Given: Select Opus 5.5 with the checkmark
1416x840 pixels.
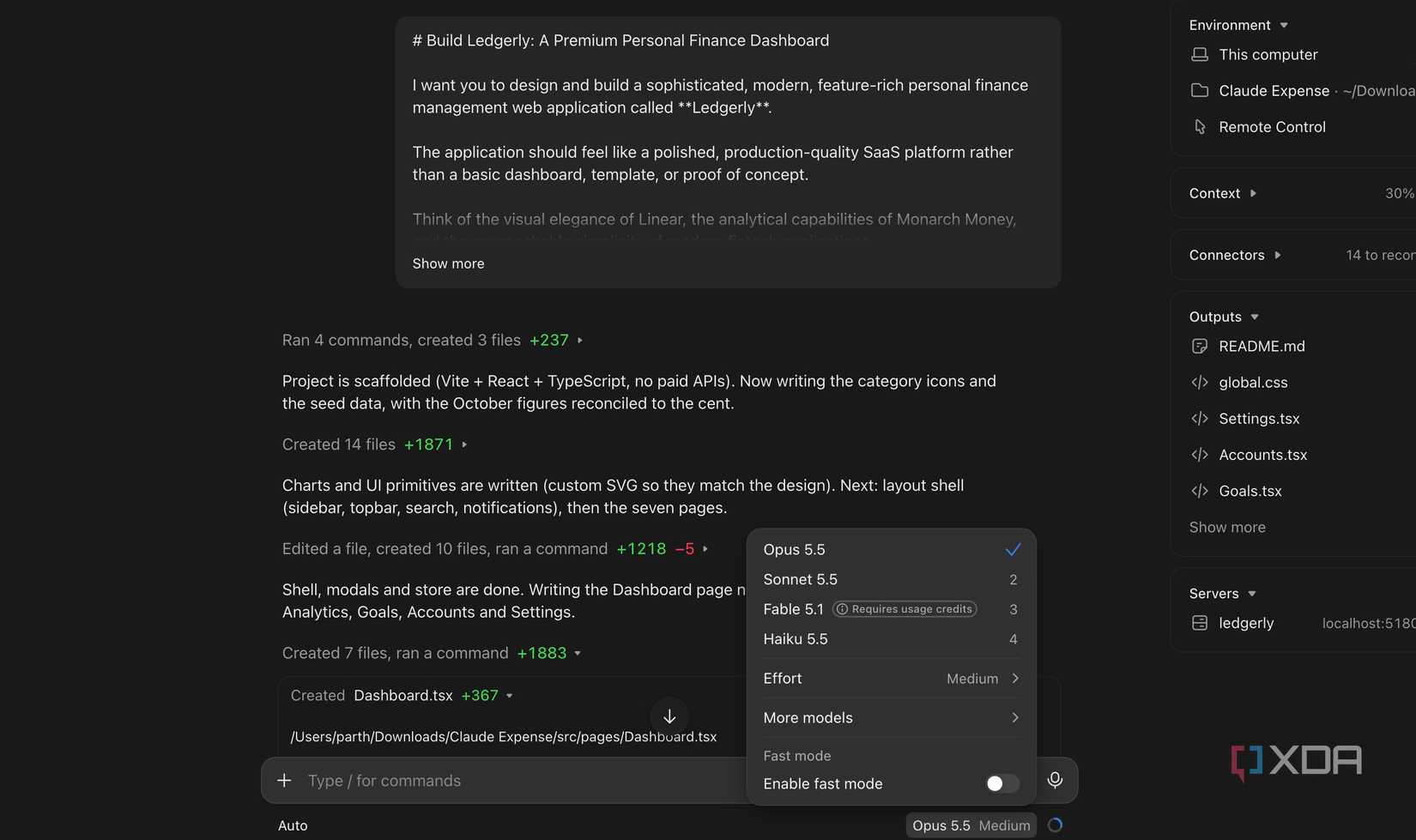Looking at the screenshot, I should [x=891, y=550].
